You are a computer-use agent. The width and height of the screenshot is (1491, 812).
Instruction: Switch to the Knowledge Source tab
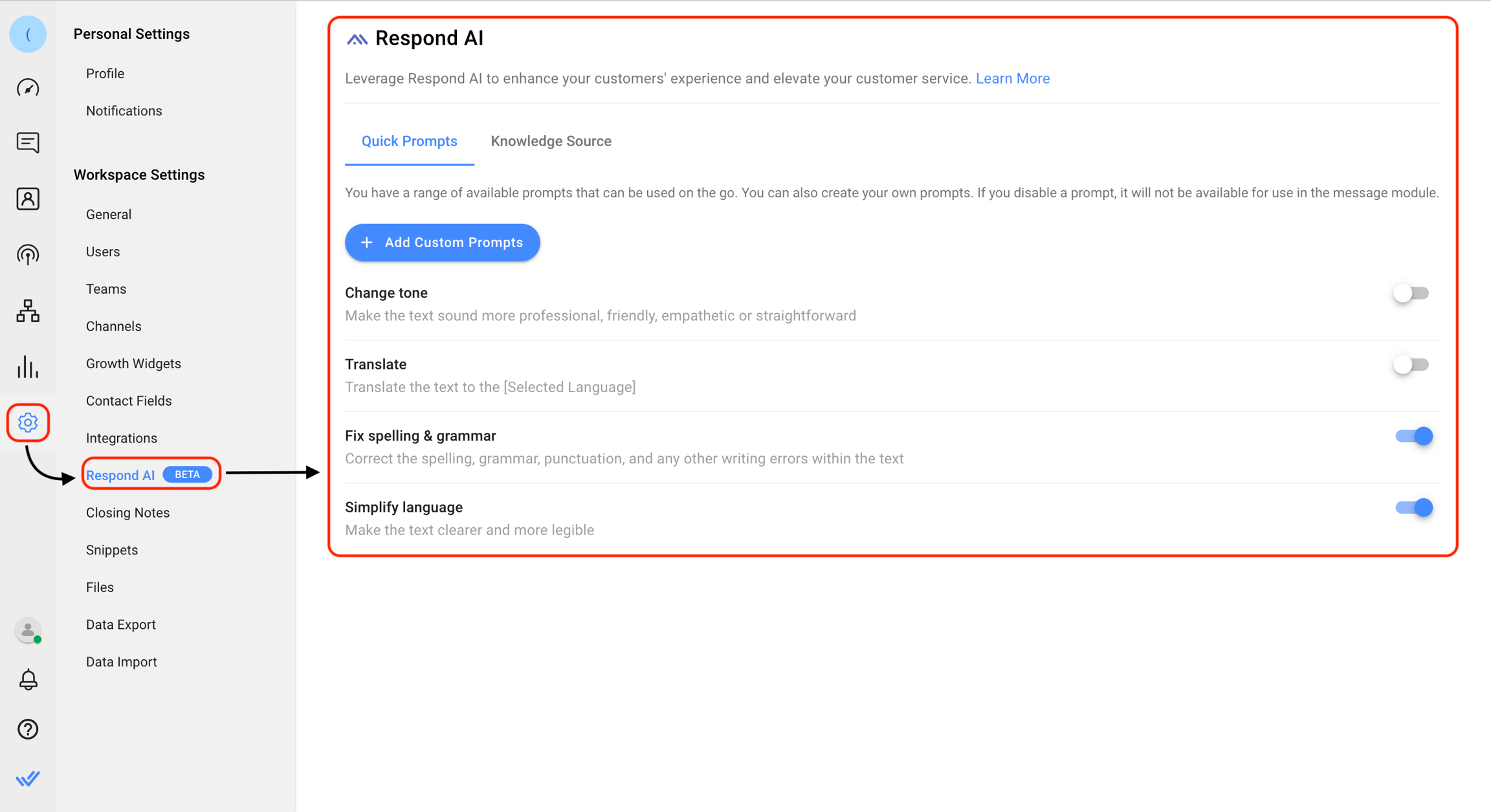pyautogui.click(x=551, y=141)
